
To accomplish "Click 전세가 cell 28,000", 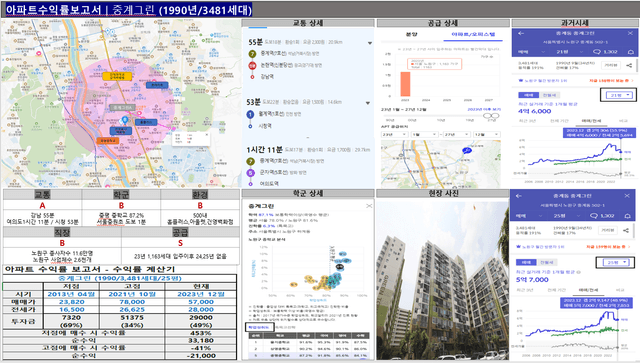I will [201, 310].
